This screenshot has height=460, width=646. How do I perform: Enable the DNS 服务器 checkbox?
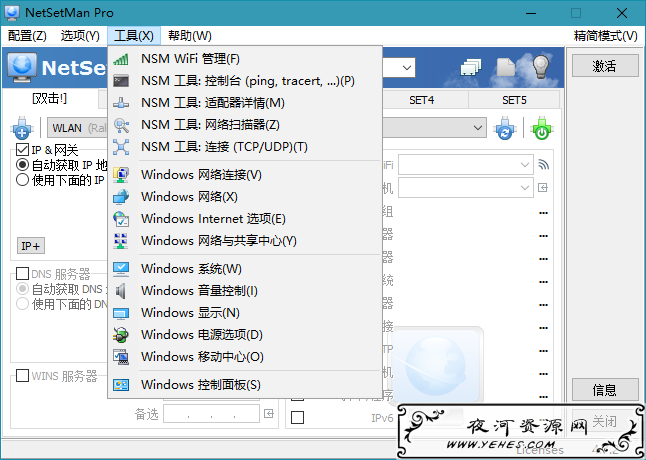22,273
